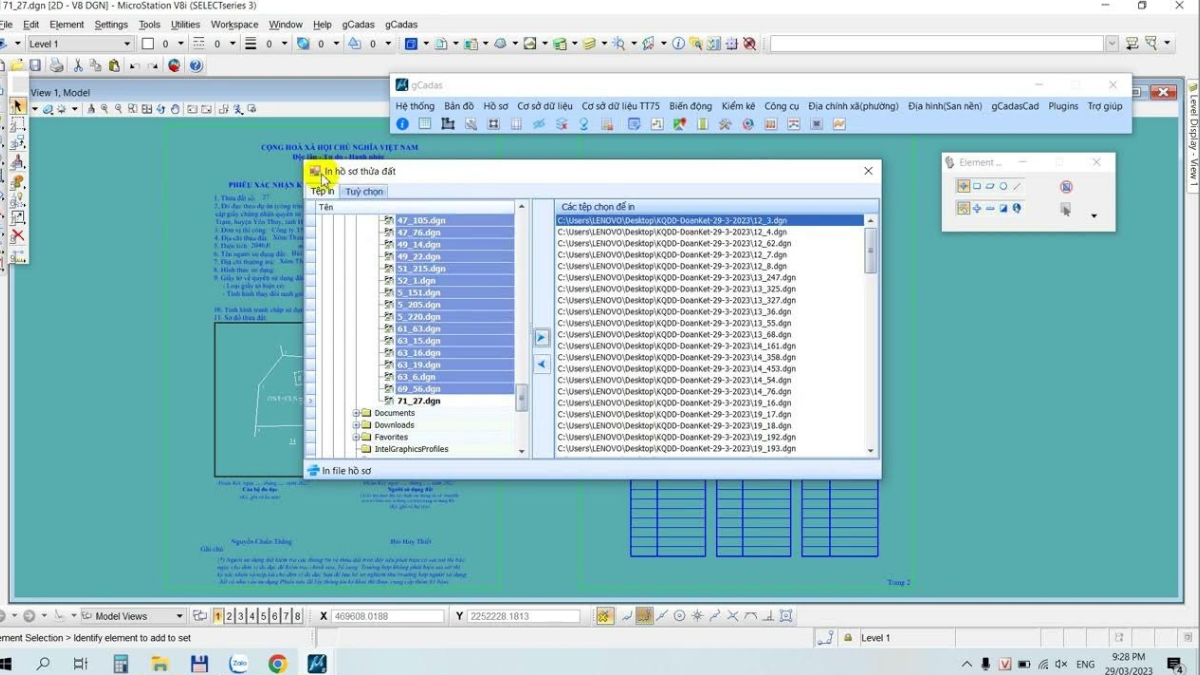This screenshot has height=675, width=1200.
Task: Open the Kiểm kê menu in gCadas
Action: [x=738, y=106]
